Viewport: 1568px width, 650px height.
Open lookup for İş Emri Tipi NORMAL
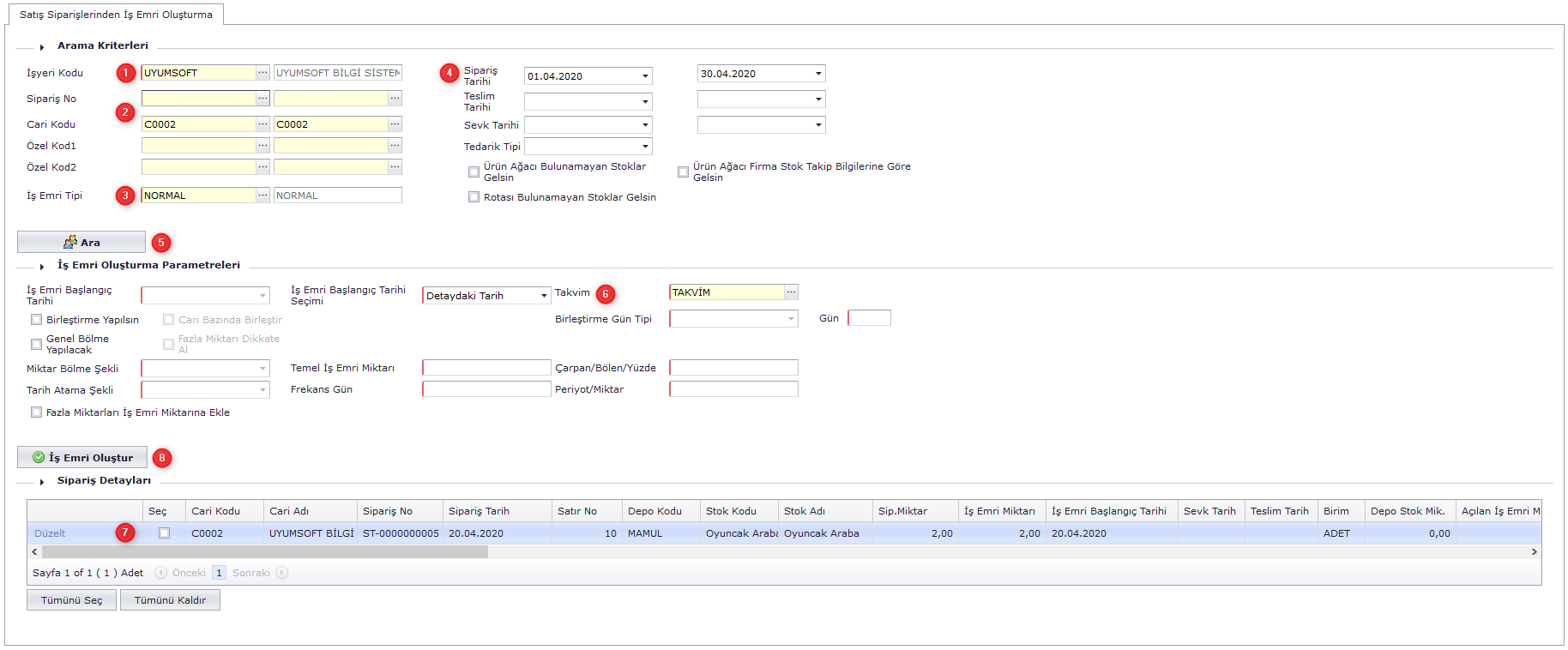coord(262,196)
